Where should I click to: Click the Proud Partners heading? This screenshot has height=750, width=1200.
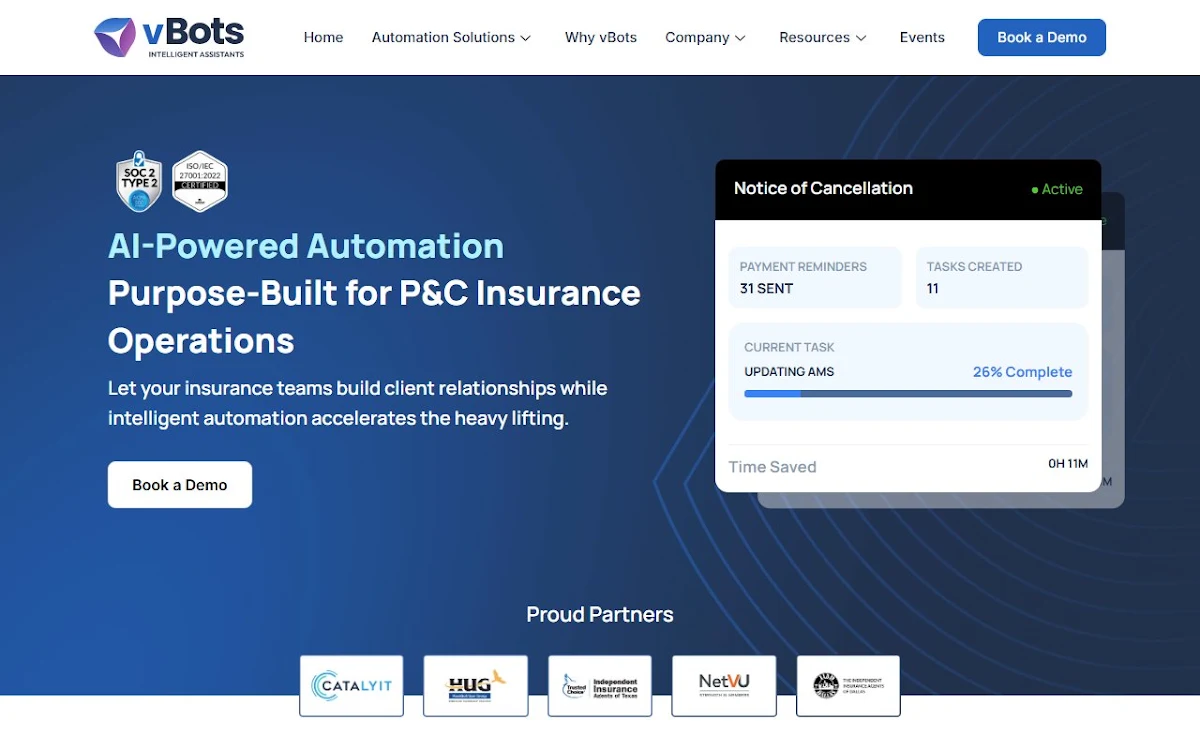pyautogui.click(x=600, y=614)
